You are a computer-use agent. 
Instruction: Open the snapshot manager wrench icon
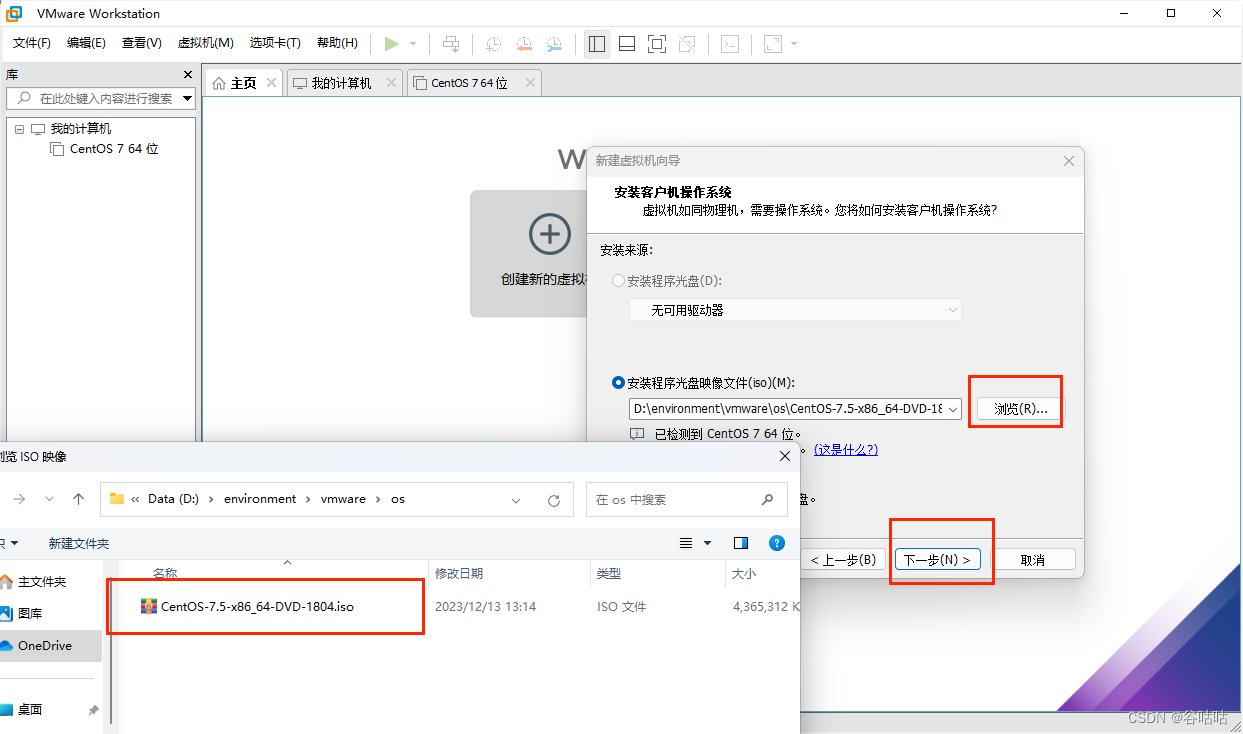554,44
